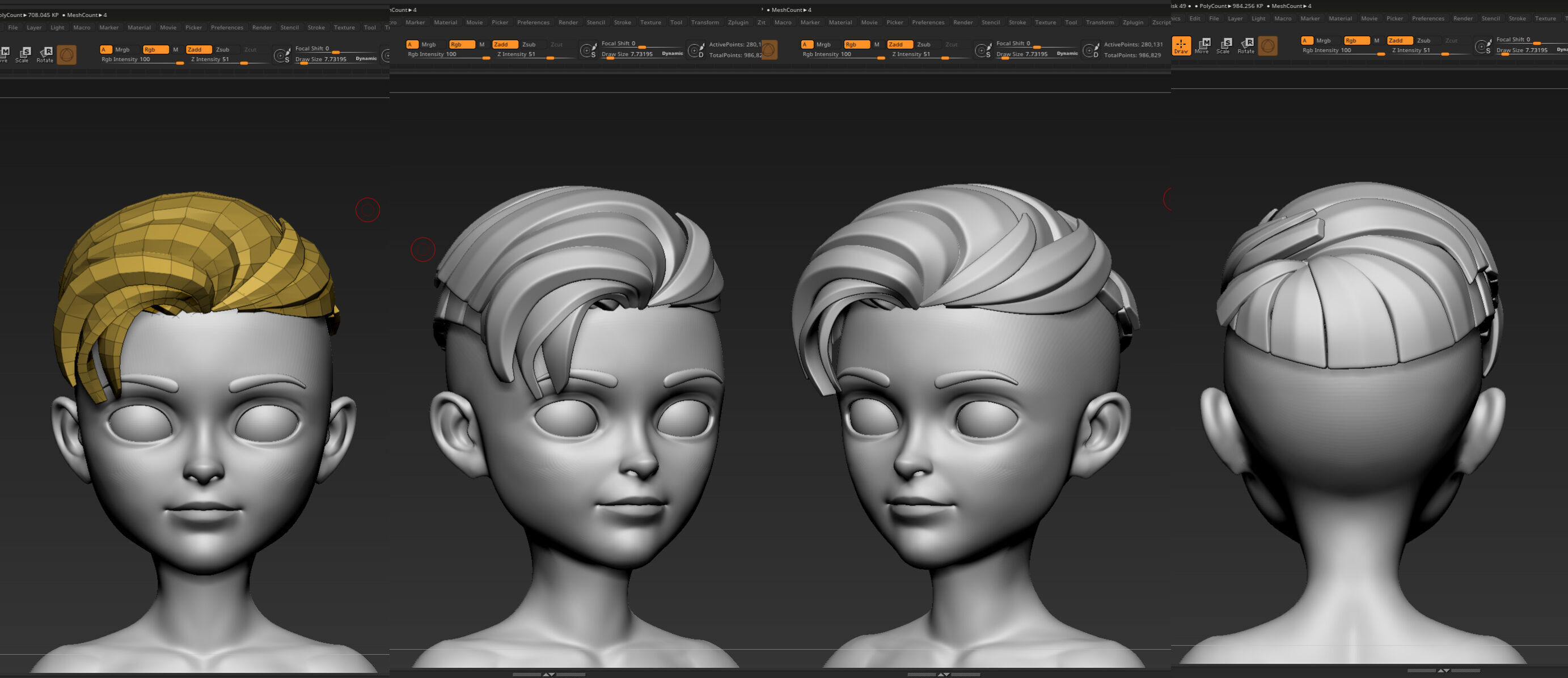Click the S brush icon in the Zit-menu view
The width and height of the screenshot is (1568, 678).
pos(588,50)
